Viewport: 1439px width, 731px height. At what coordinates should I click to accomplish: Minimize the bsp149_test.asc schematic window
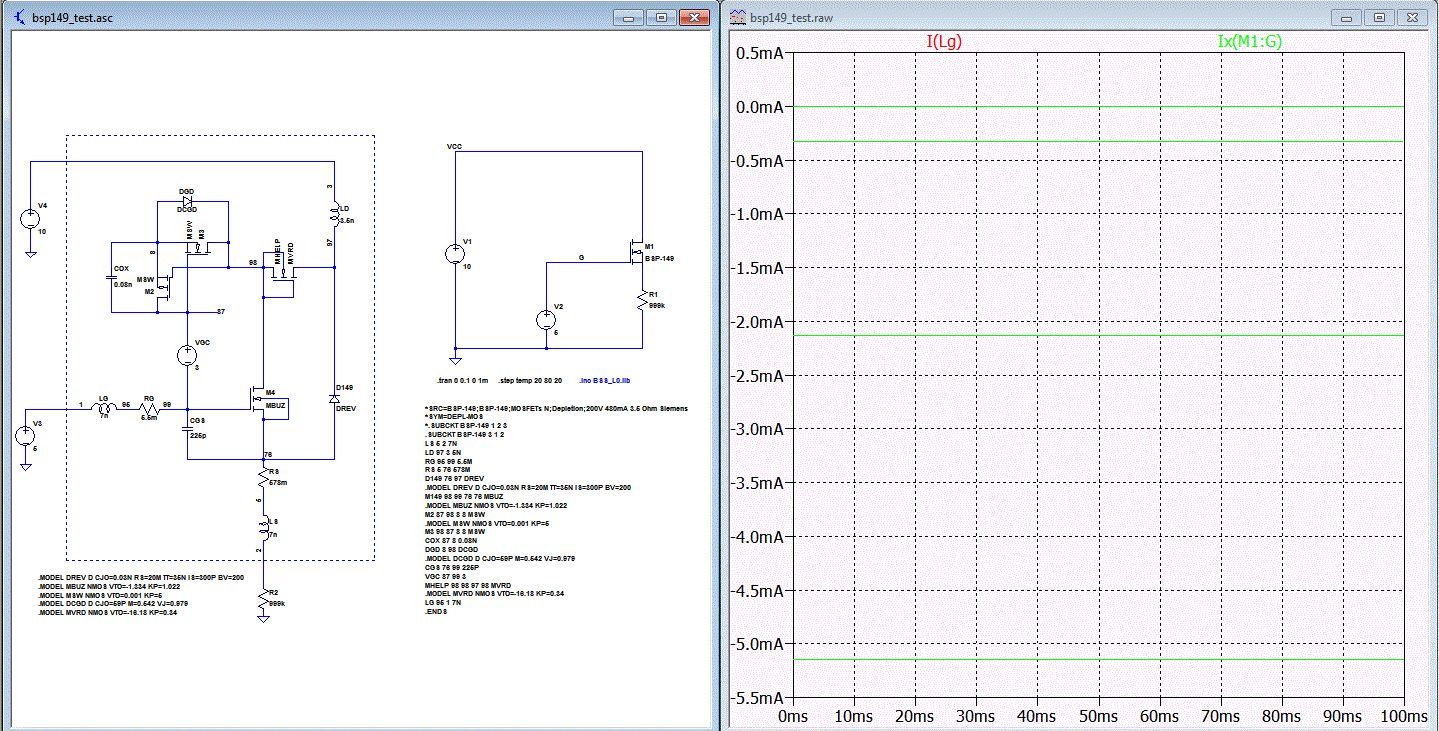(628, 17)
